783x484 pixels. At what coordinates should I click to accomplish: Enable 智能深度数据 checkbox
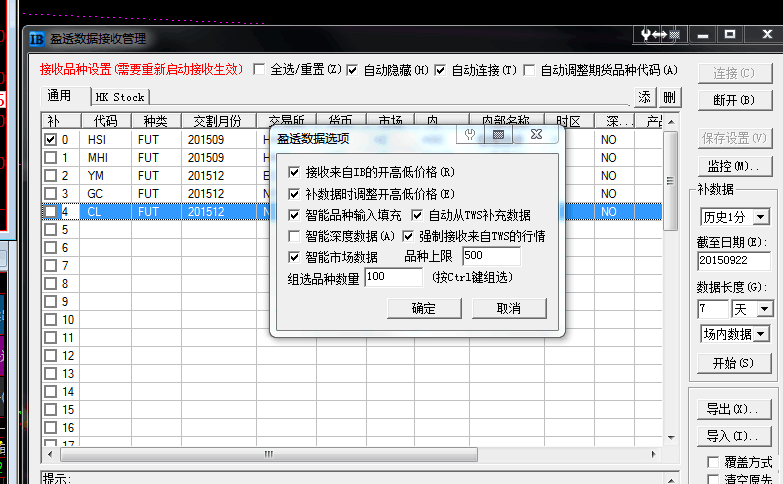(294, 236)
